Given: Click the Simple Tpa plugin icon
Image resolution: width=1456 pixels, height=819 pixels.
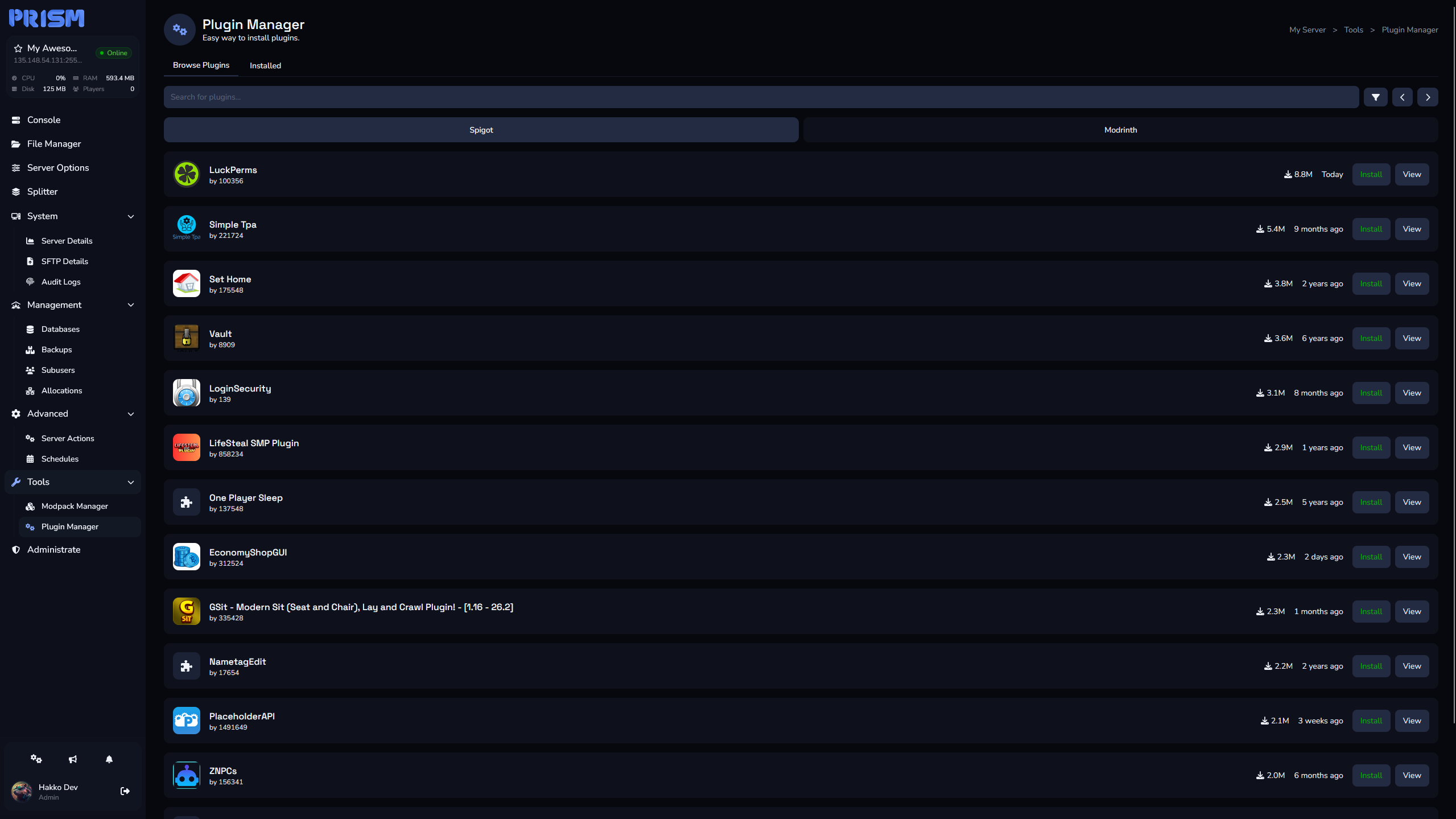Looking at the screenshot, I should [x=187, y=229].
